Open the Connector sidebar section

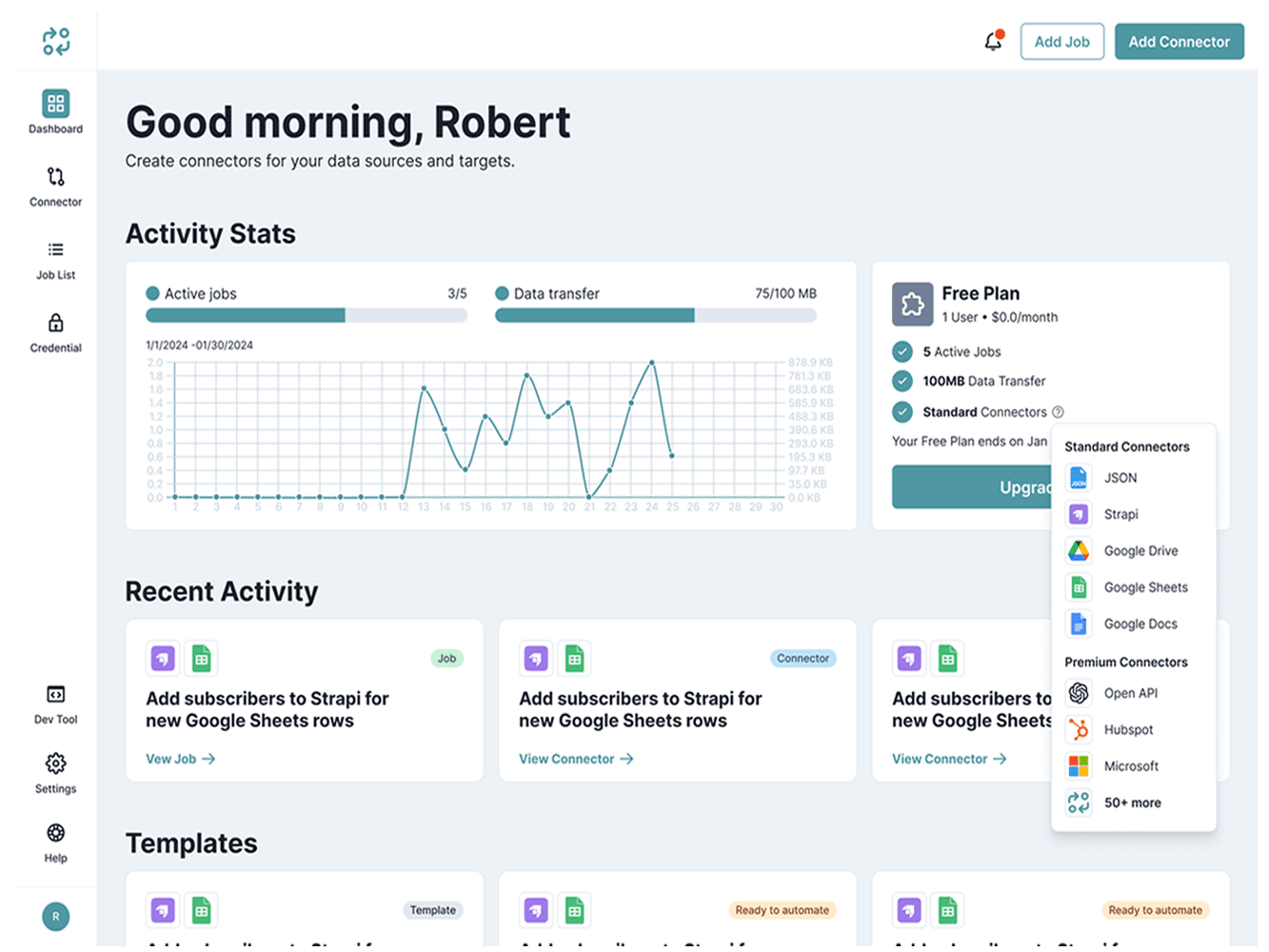pos(55,187)
